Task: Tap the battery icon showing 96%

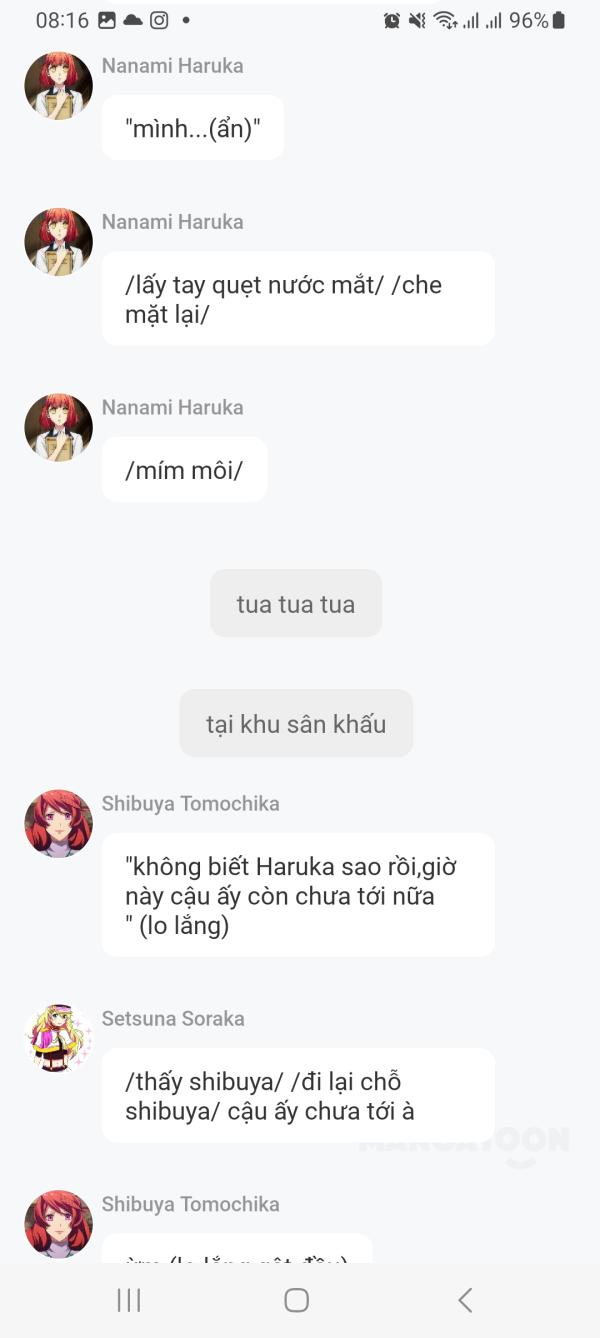Action: pyautogui.click(x=558, y=20)
